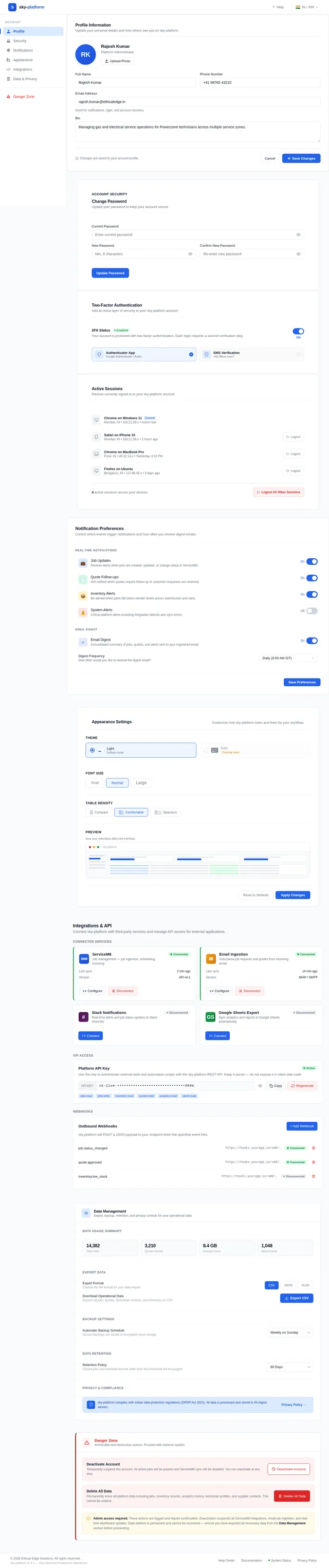Click the eye icon in Confirm New Password field
Viewport: 329px width, 1568px height.
click(x=298, y=254)
